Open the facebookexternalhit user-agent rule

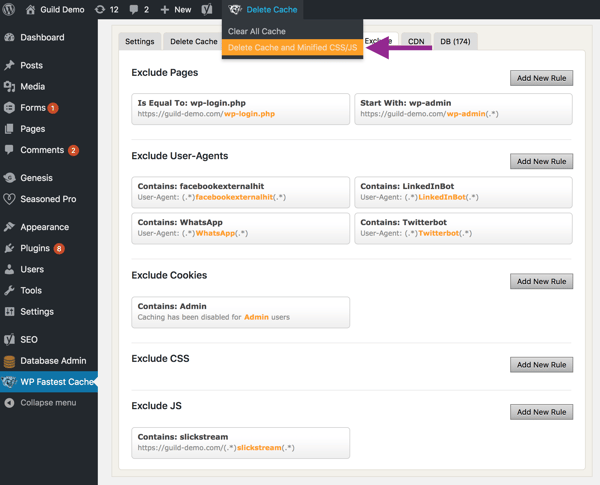click(241, 192)
